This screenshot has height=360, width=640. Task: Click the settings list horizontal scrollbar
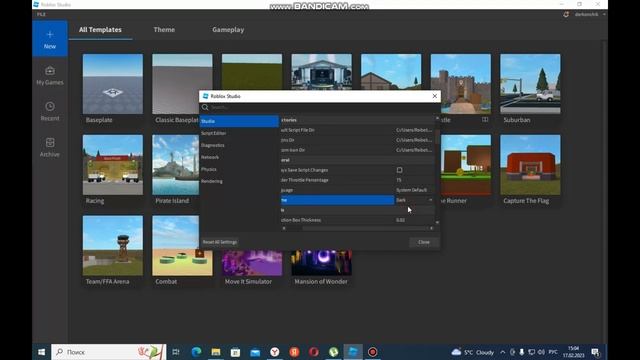click(365, 228)
